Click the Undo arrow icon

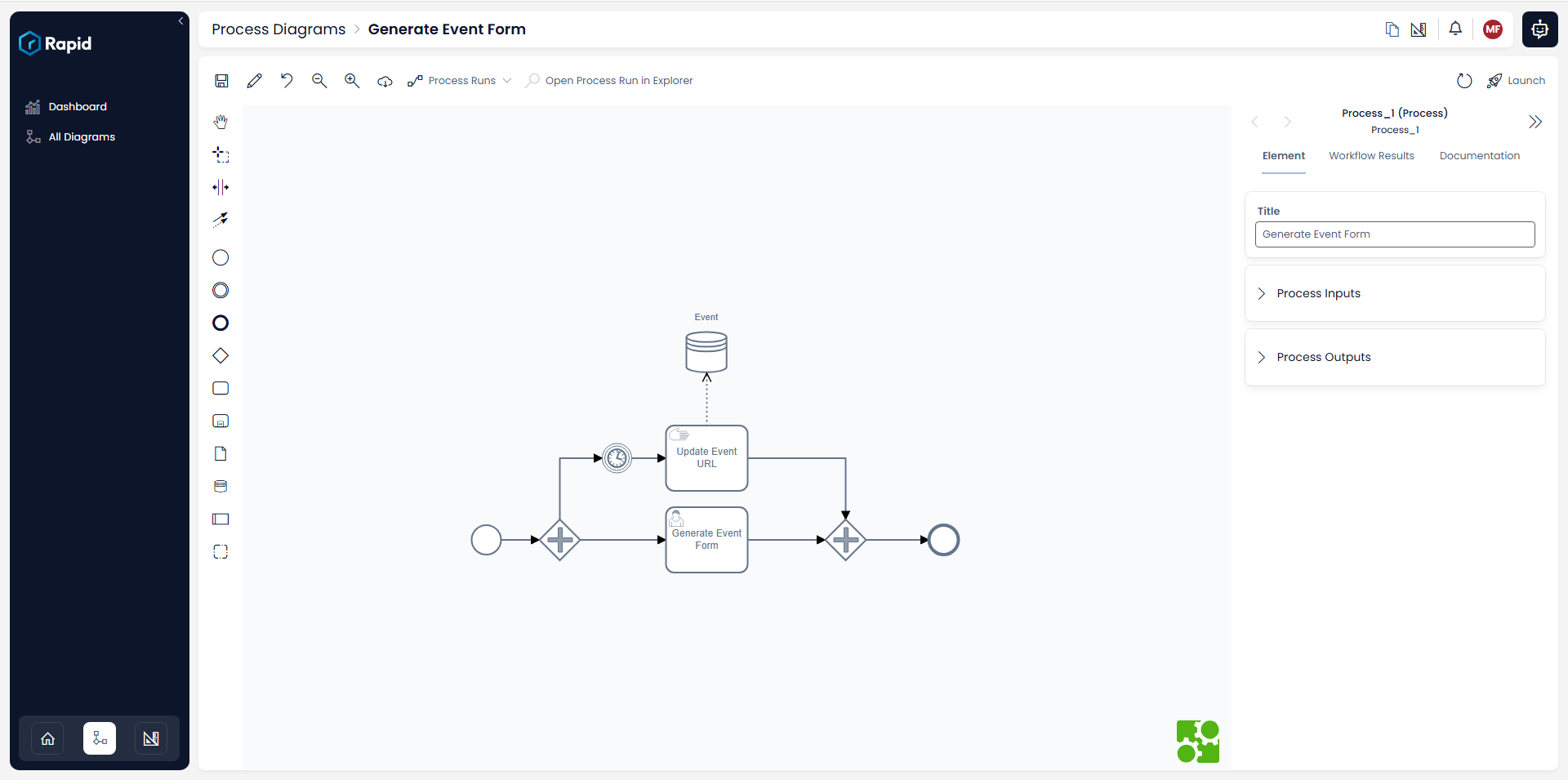click(287, 80)
